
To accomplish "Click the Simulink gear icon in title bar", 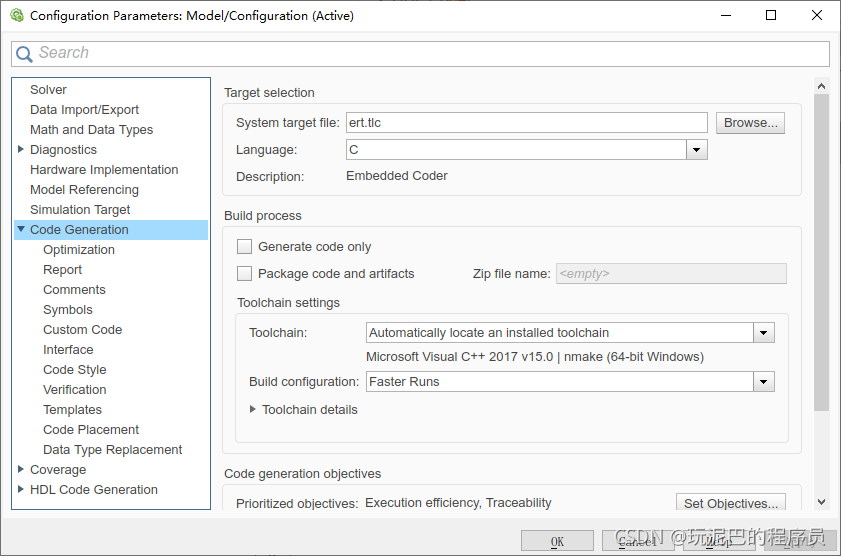I will pos(17,16).
